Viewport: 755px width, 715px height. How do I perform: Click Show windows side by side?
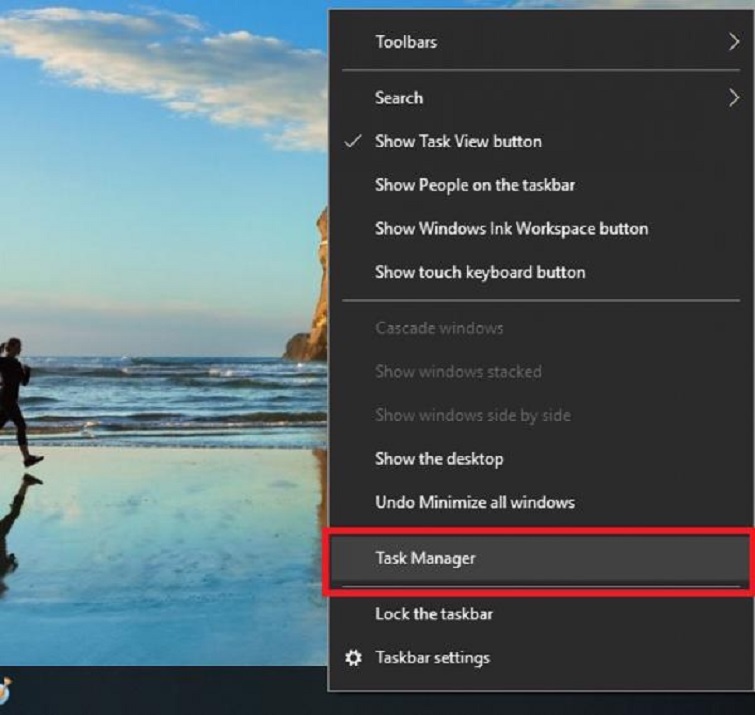pos(472,415)
